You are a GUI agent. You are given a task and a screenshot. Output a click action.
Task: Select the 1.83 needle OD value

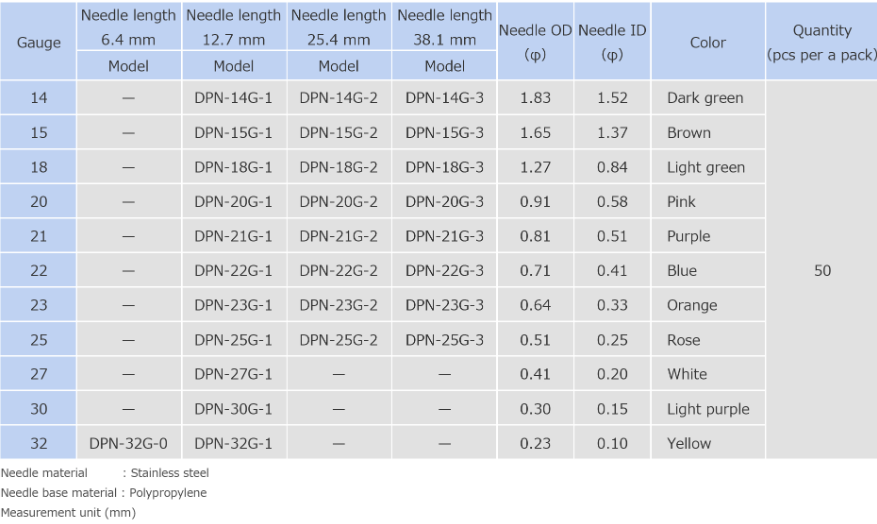[535, 98]
